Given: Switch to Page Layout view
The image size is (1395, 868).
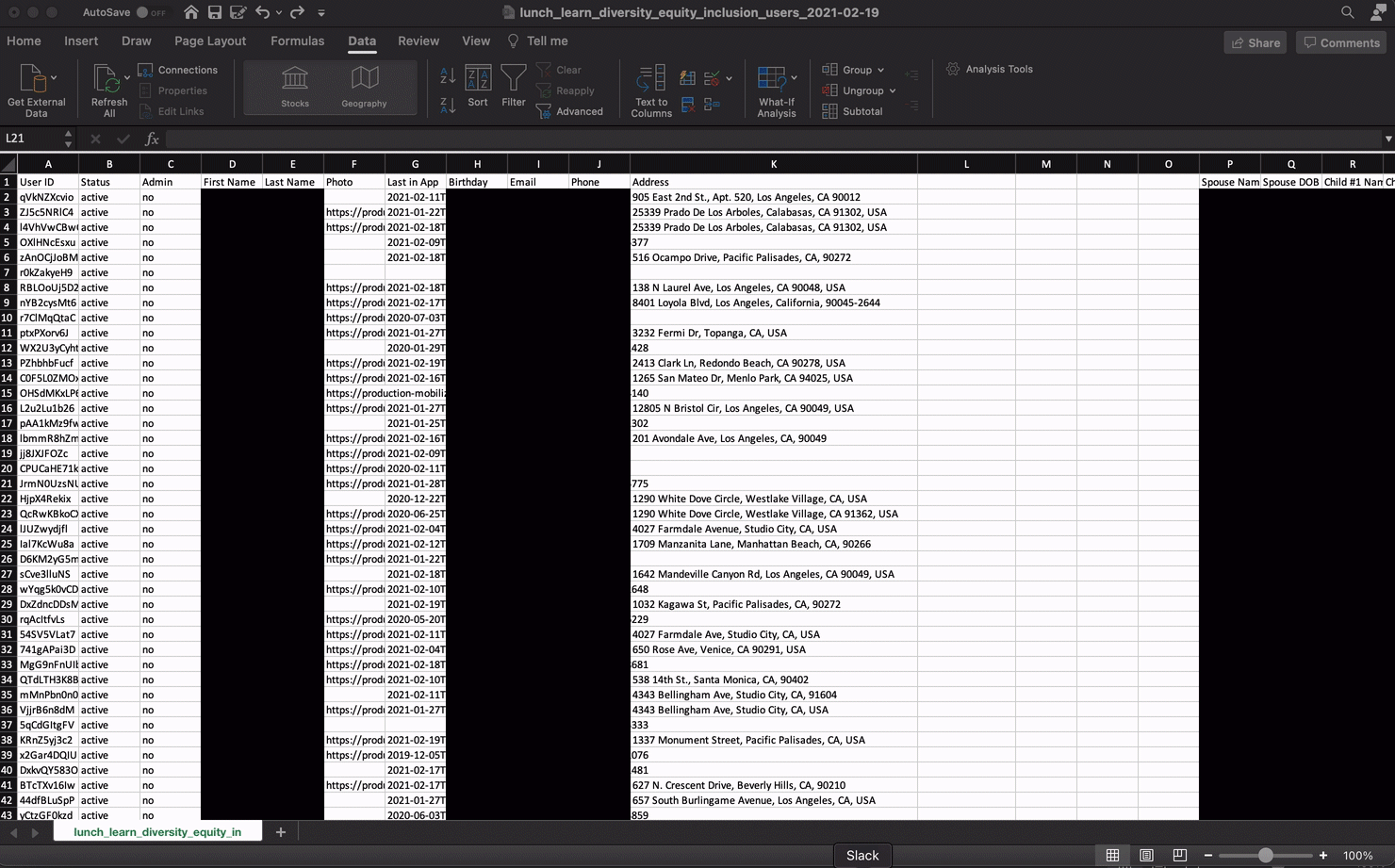Looking at the screenshot, I should click(1146, 855).
